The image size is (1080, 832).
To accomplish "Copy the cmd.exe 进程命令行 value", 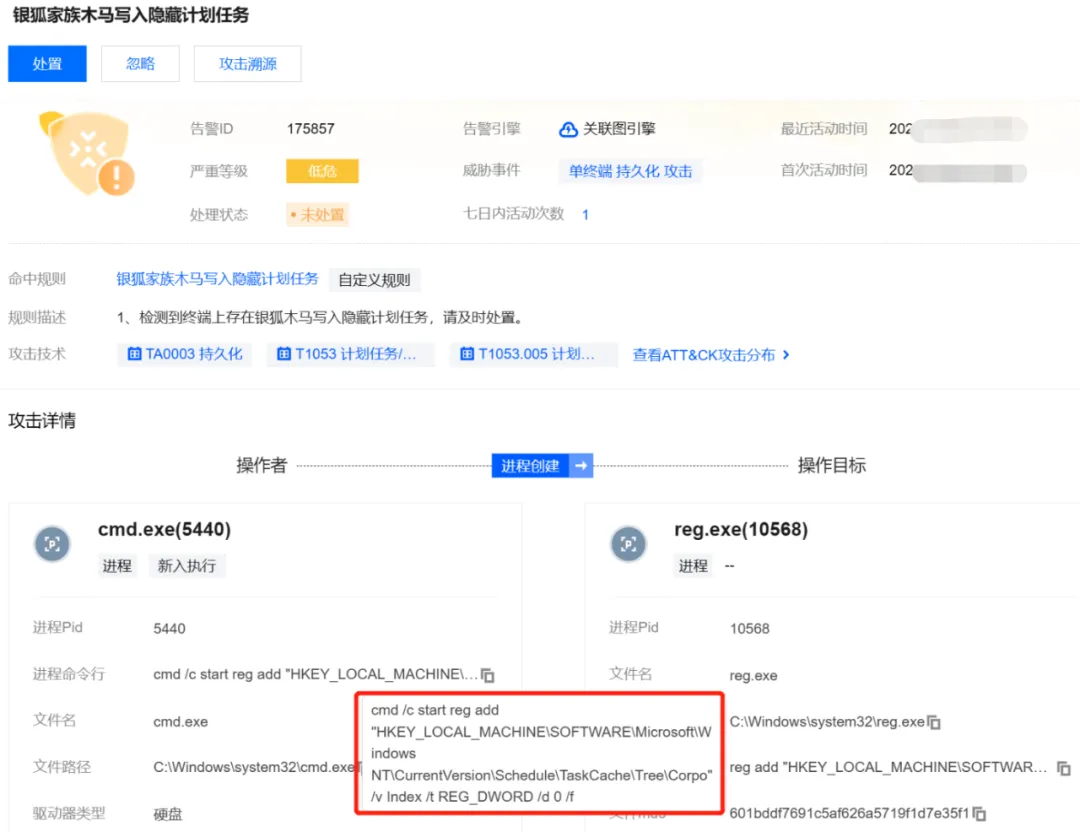I will 488,675.
